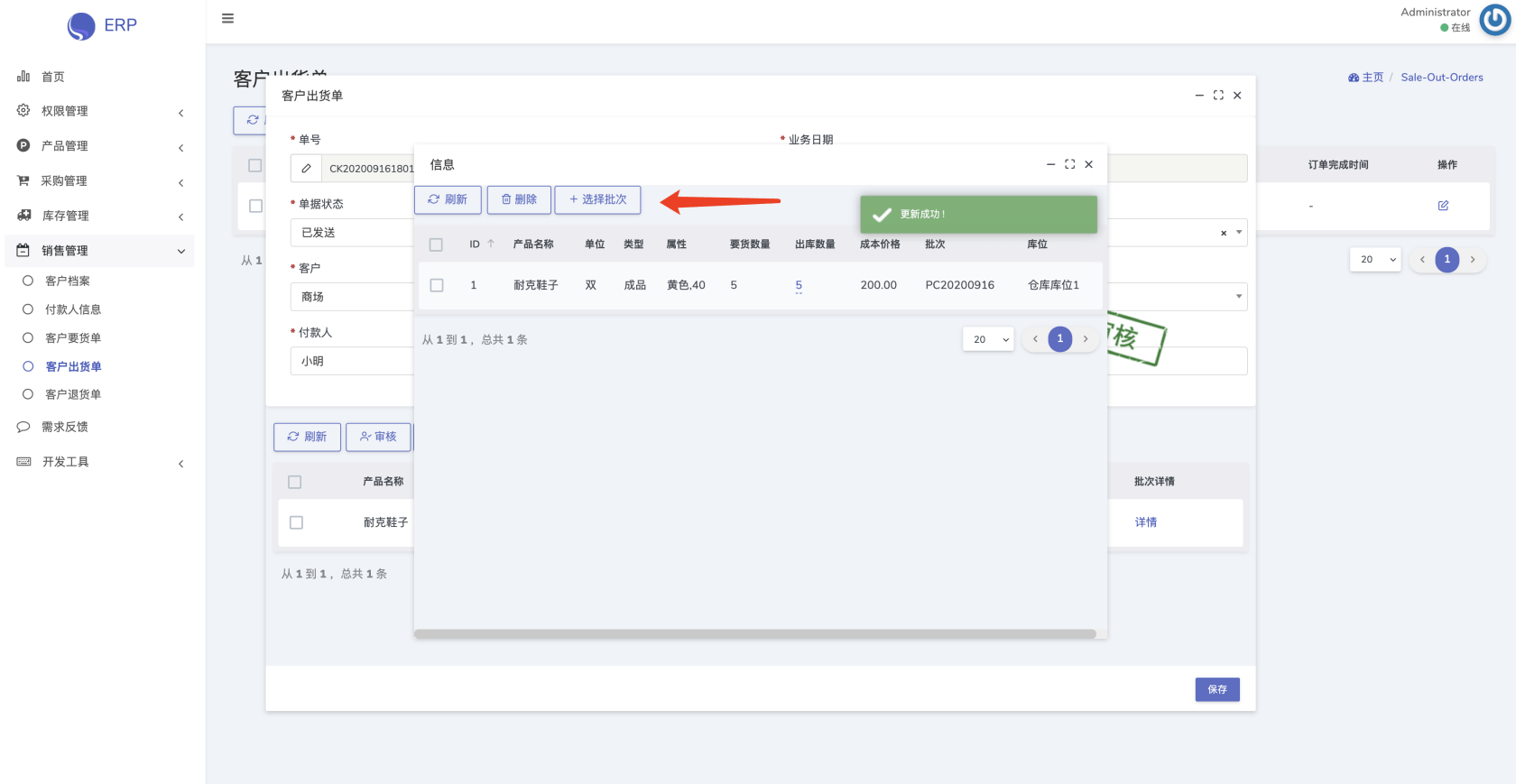Select all checkbox in product list header

[x=294, y=482]
